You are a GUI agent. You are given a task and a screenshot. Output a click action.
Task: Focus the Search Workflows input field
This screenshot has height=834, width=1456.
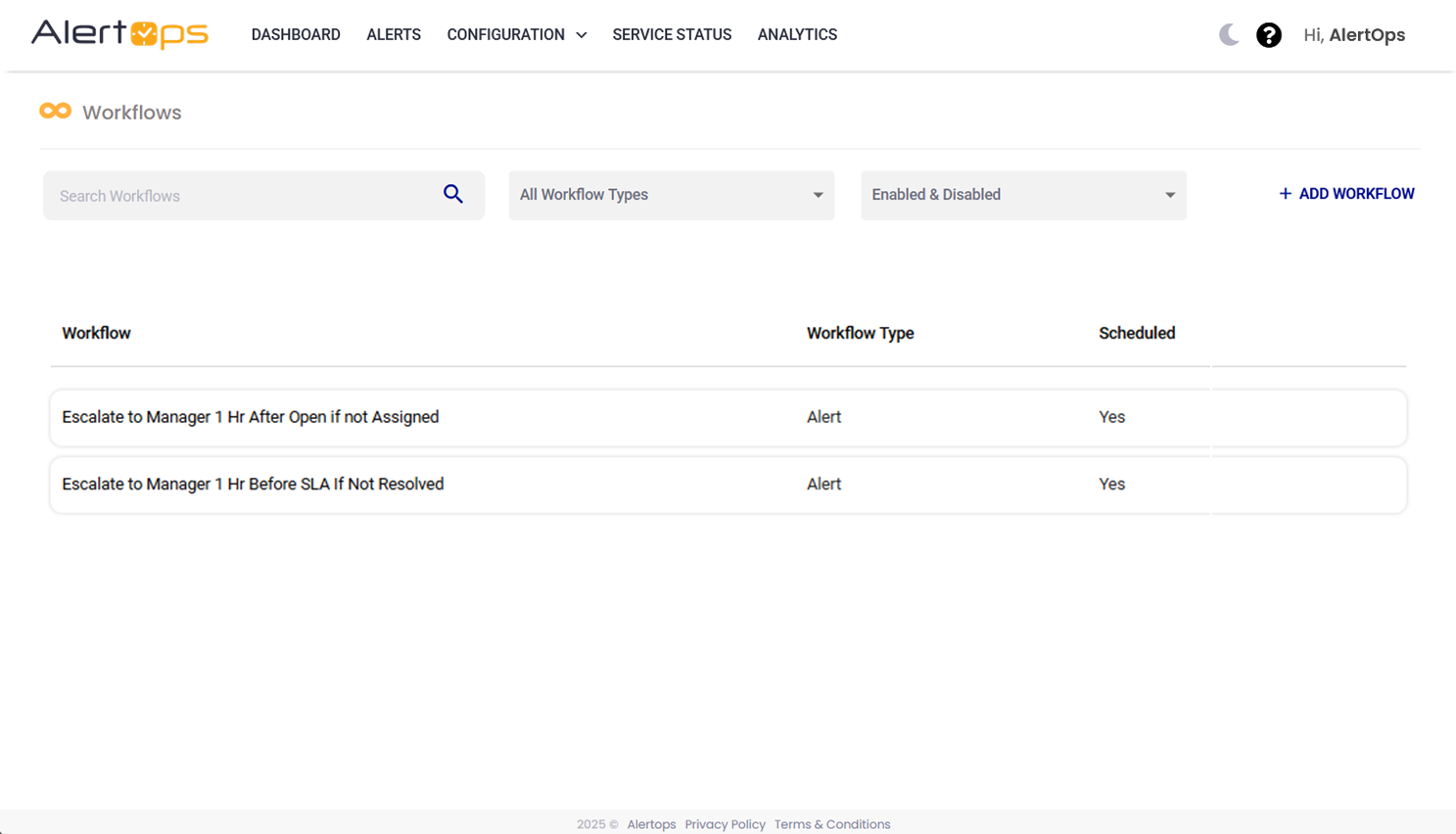coord(245,196)
